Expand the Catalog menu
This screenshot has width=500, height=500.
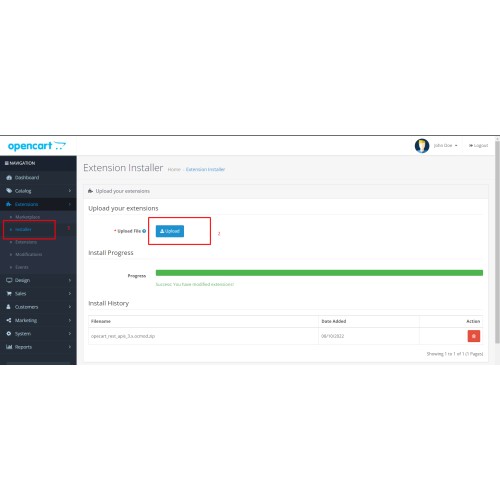38,191
